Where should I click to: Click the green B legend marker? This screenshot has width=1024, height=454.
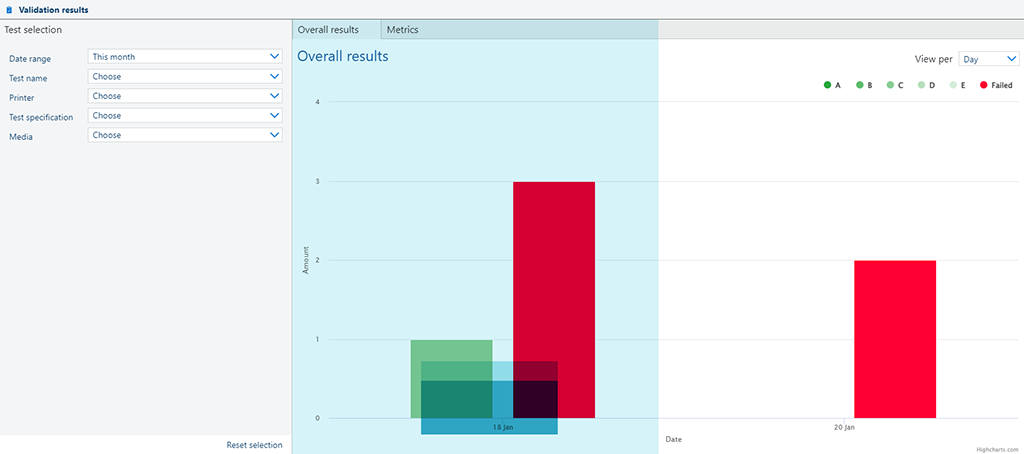(x=859, y=86)
